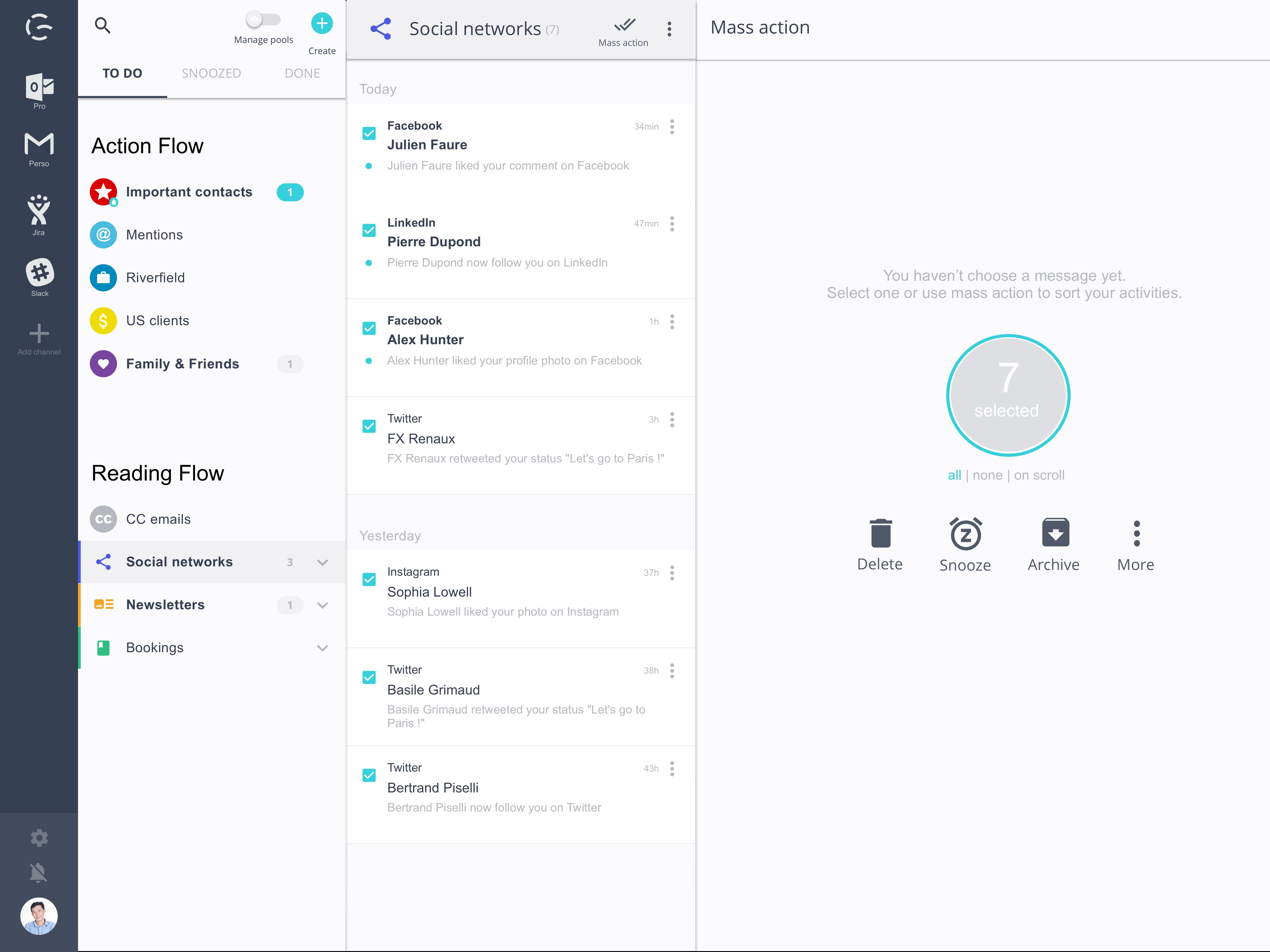Switch to the DONE tab
This screenshot has height=952, width=1270.
point(302,73)
